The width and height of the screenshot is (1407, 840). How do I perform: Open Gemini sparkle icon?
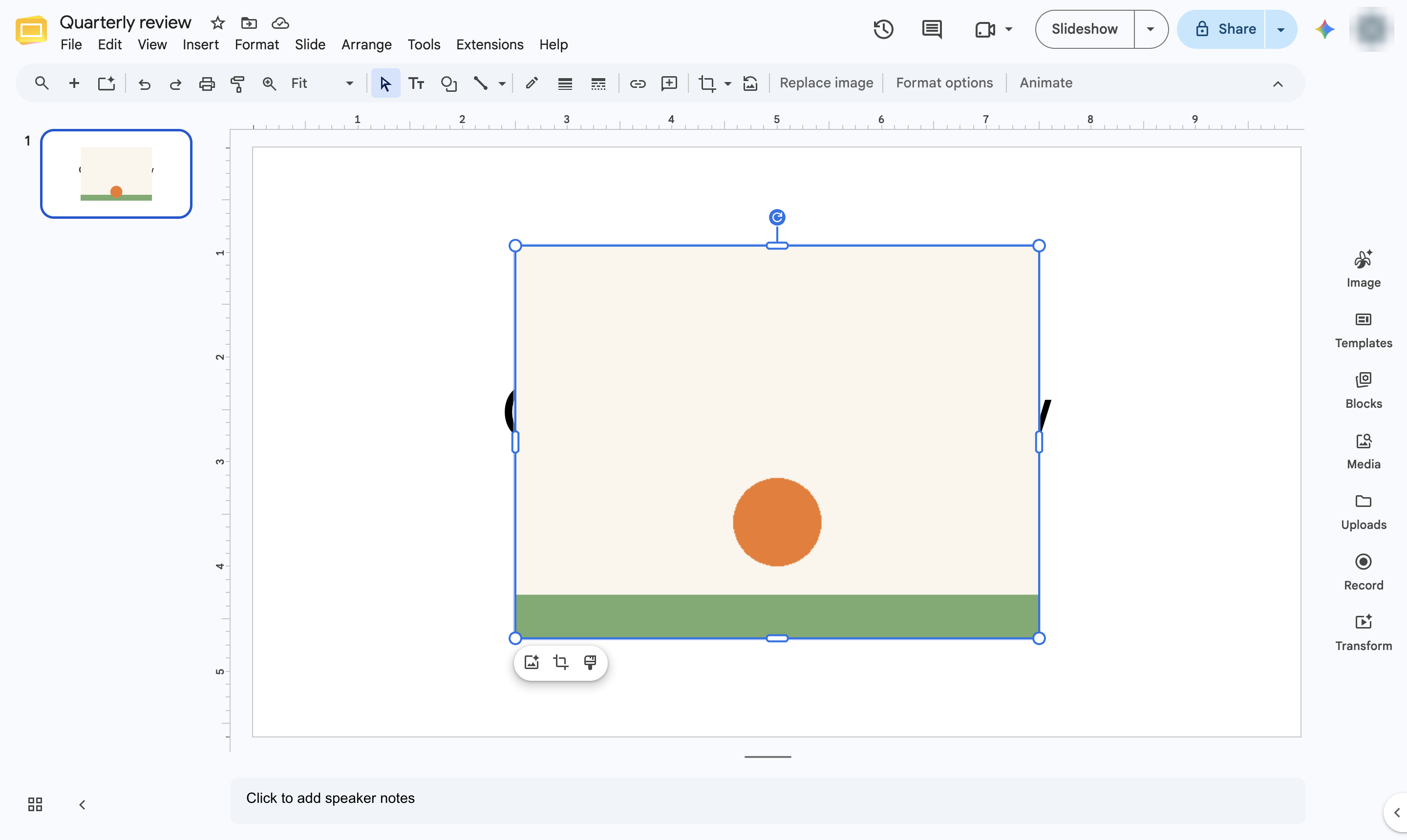point(1324,29)
